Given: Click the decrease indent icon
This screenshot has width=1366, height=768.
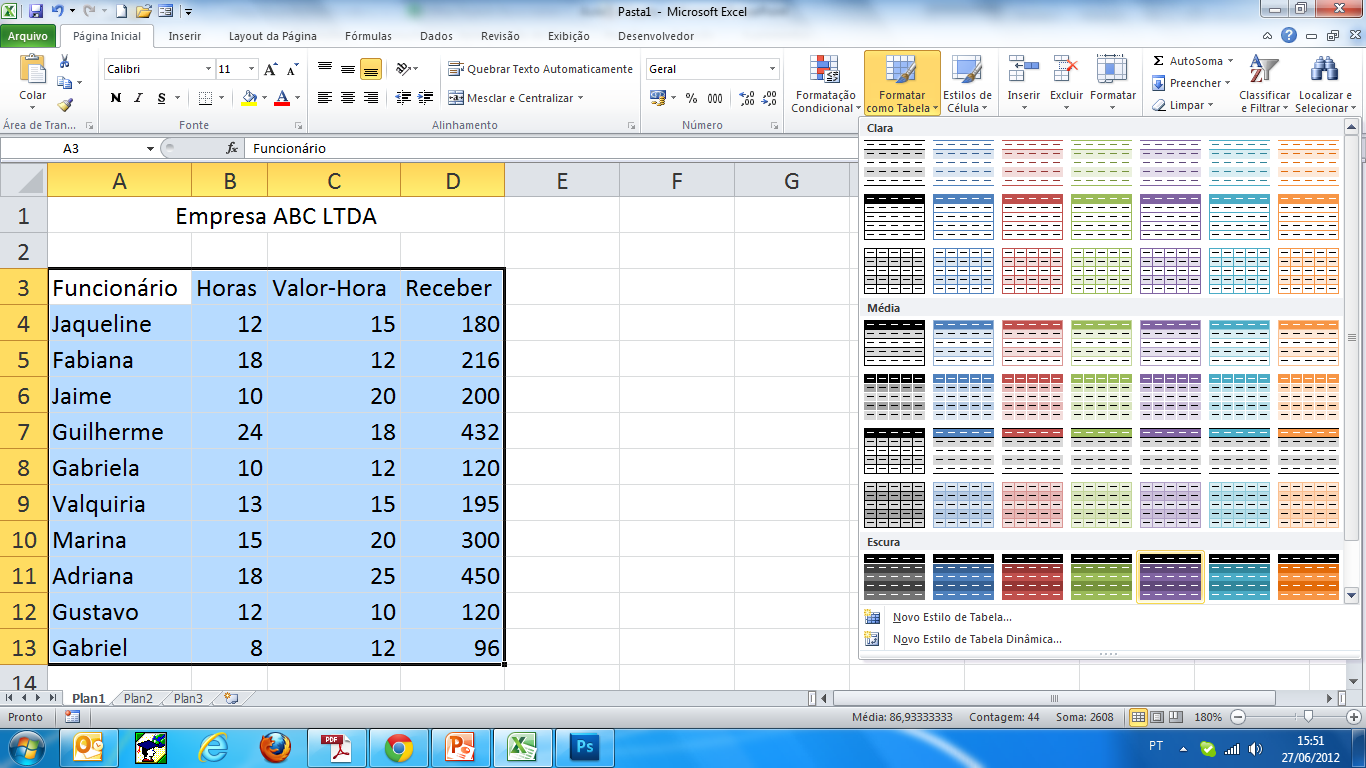Looking at the screenshot, I should (x=403, y=98).
